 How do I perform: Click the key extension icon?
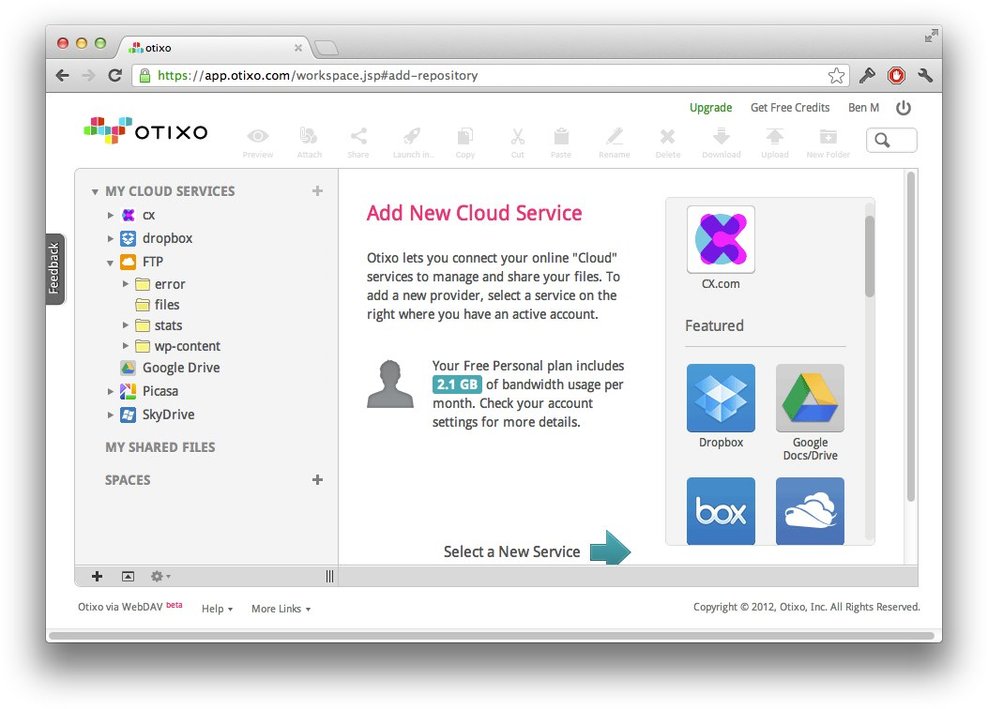coord(867,76)
